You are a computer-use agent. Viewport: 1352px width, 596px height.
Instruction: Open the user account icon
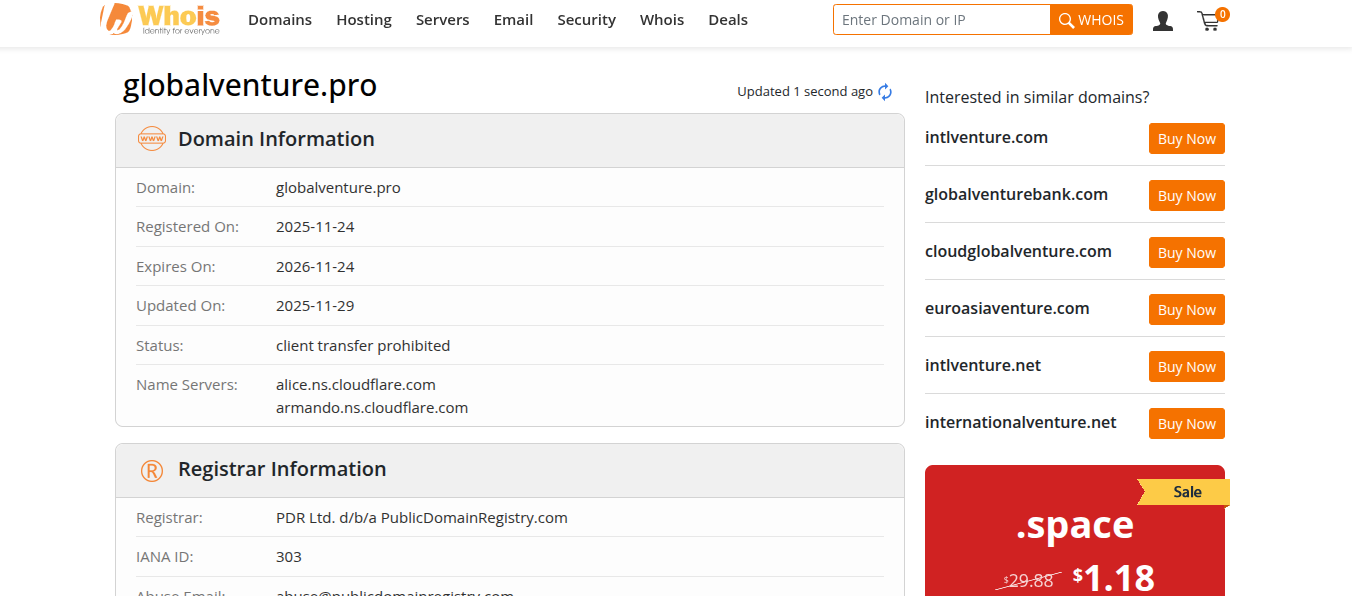pyautogui.click(x=1162, y=20)
